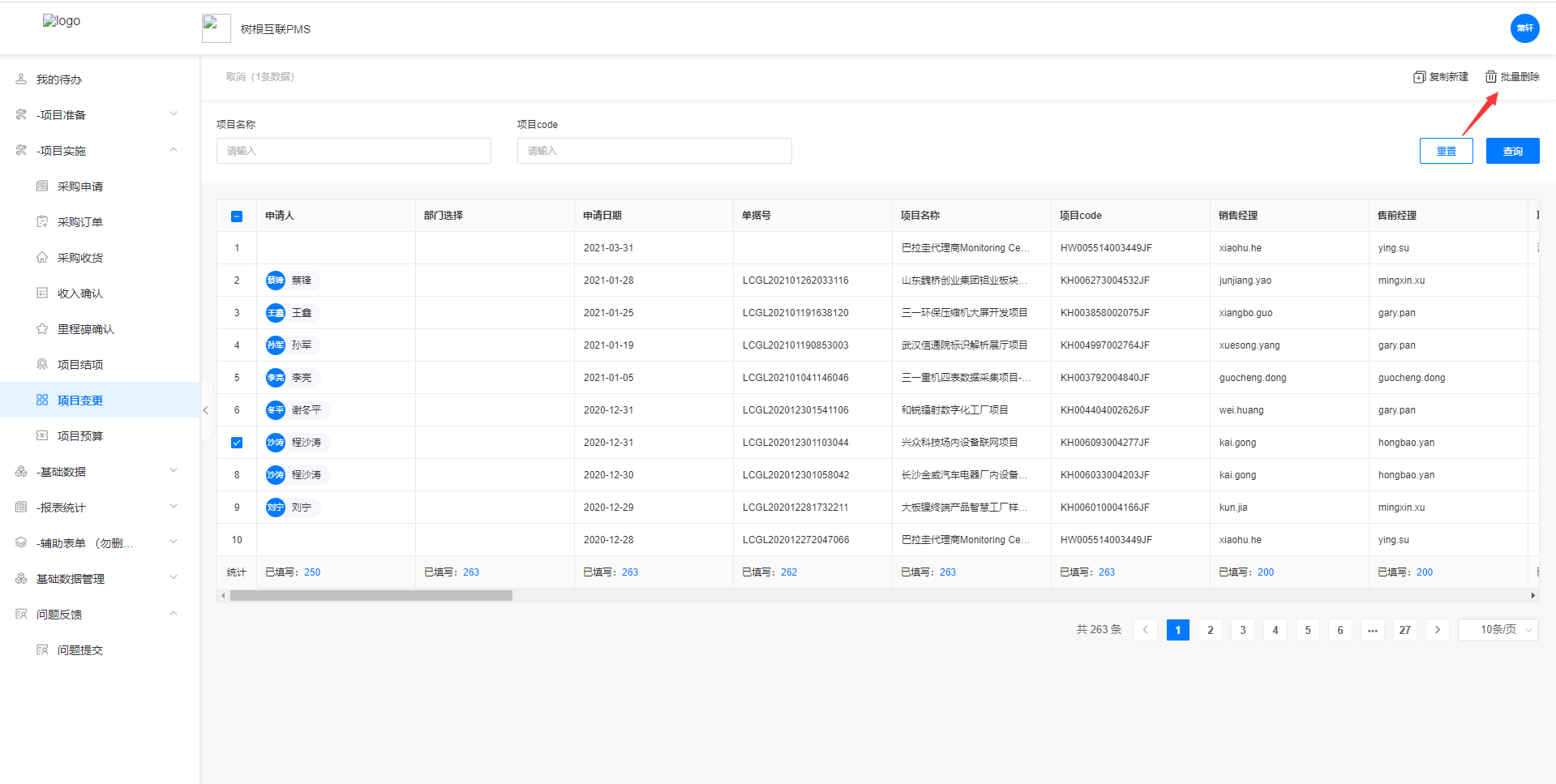
Task: Collapse the 问题反馈 menu chevron
Action: (174, 614)
